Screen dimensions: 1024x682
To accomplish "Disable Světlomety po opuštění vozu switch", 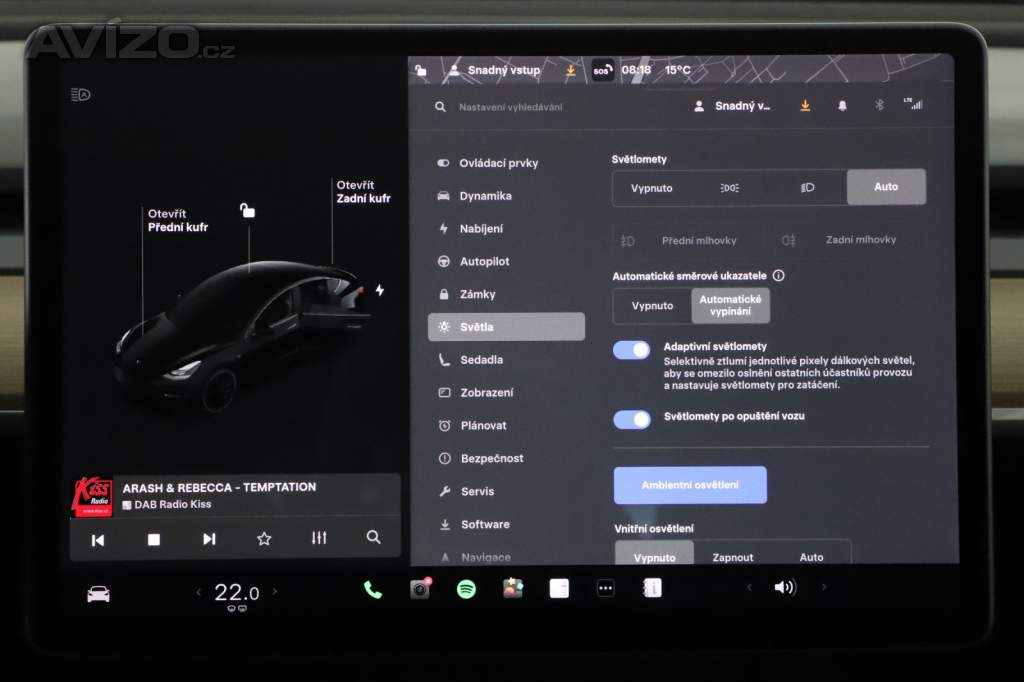I will click(x=632, y=419).
